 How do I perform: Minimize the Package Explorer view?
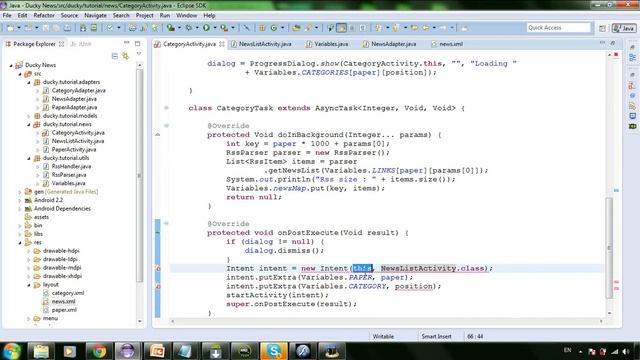127,43
